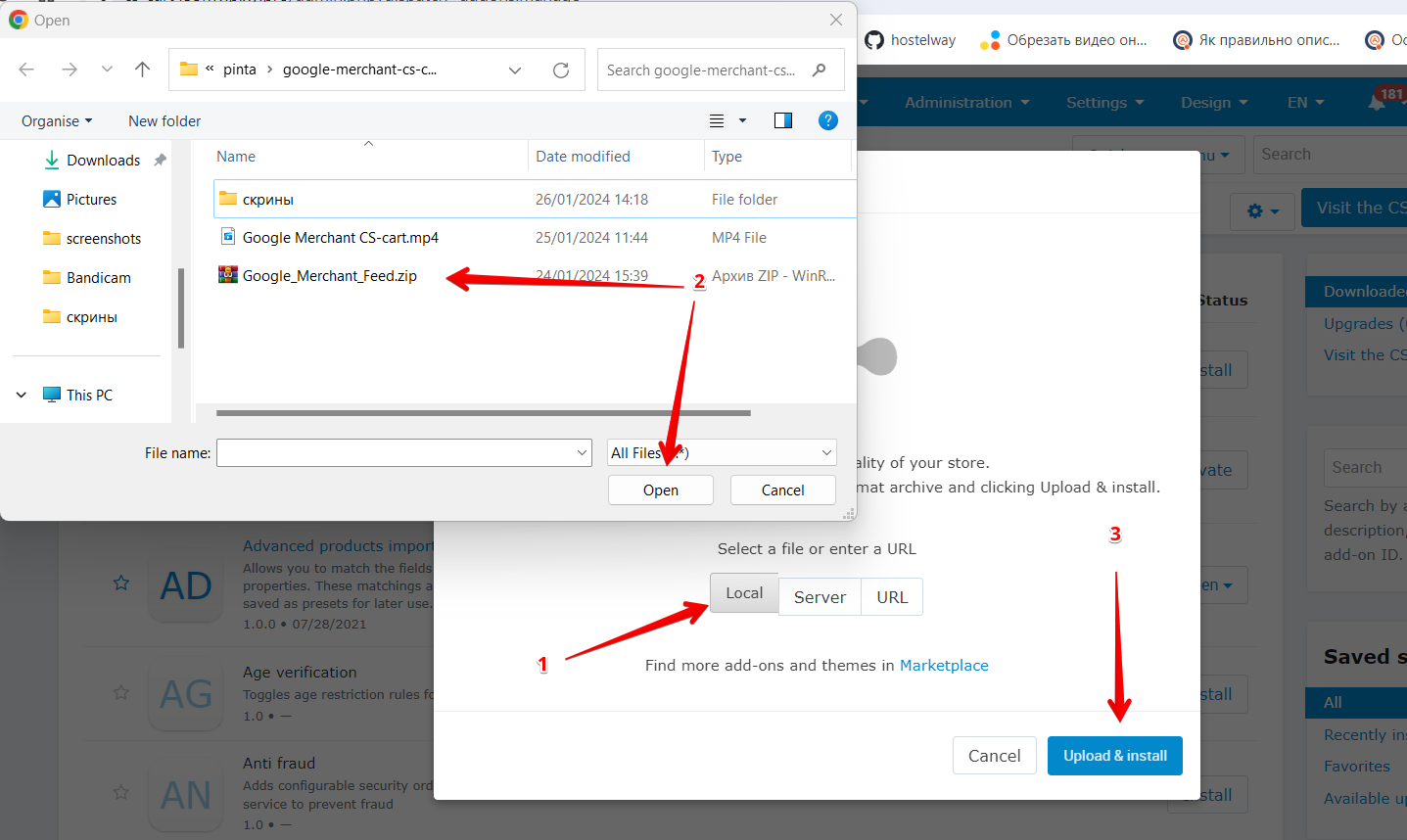This screenshot has width=1407, height=840.
Task: Open the Design menu
Action: pyautogui.click(x=1214, y=102)
